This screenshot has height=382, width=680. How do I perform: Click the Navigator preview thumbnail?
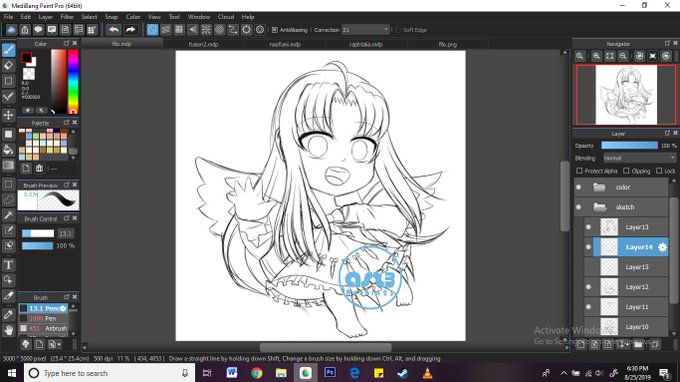point(625,95)
